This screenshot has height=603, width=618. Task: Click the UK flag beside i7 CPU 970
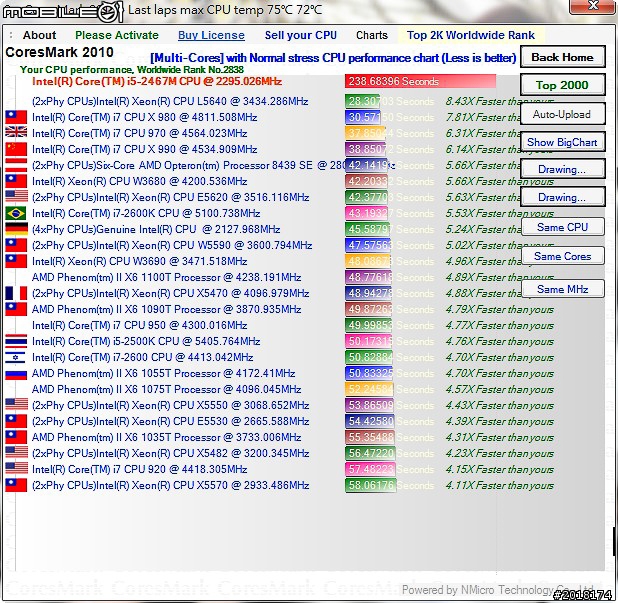coord(16,132)
